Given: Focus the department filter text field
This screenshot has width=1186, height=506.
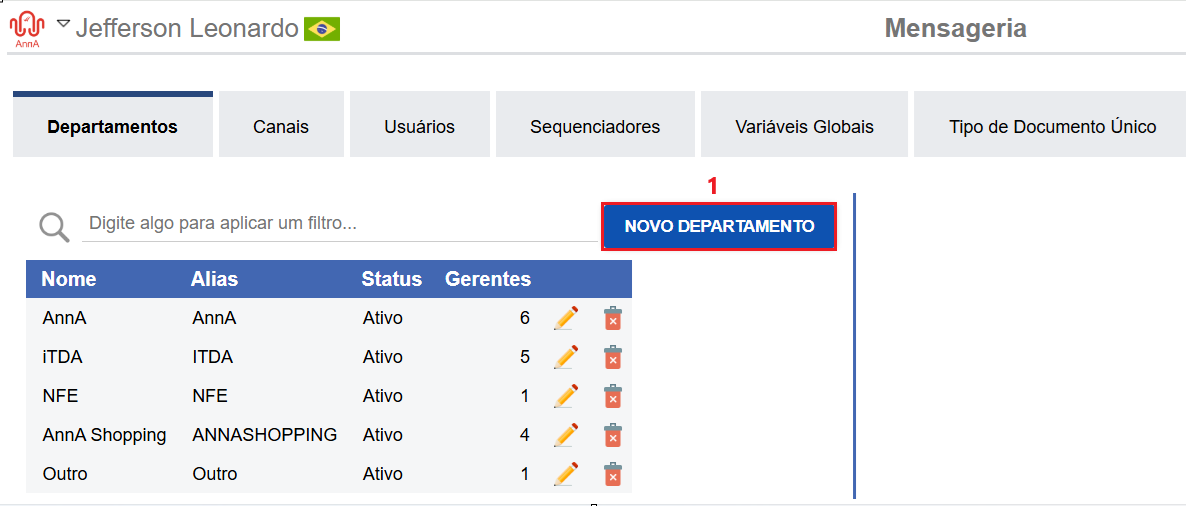Looking at the screenshot, I should click(x=340, y=224).
